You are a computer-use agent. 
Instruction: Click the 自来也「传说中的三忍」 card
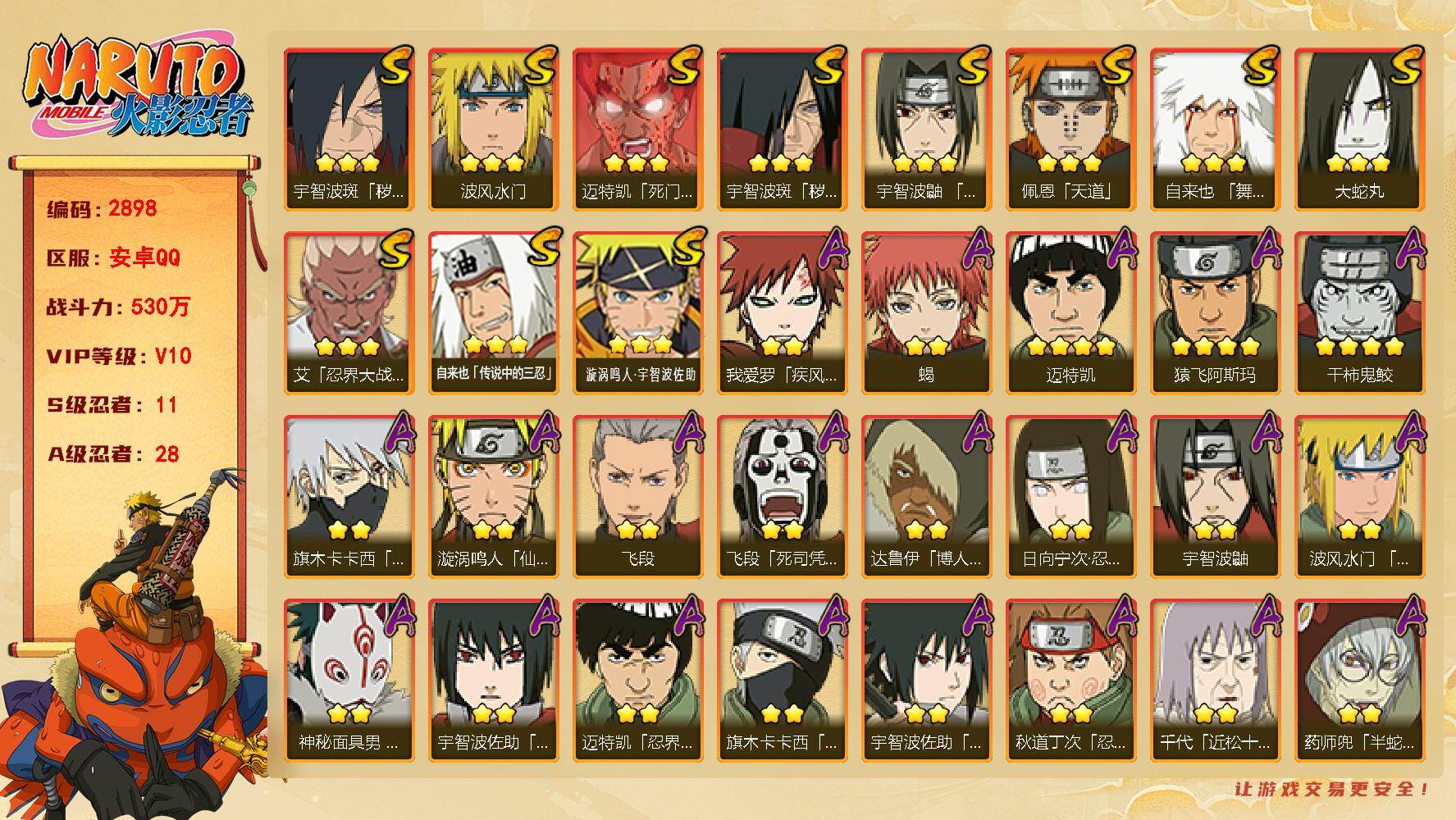pos(493,313)
